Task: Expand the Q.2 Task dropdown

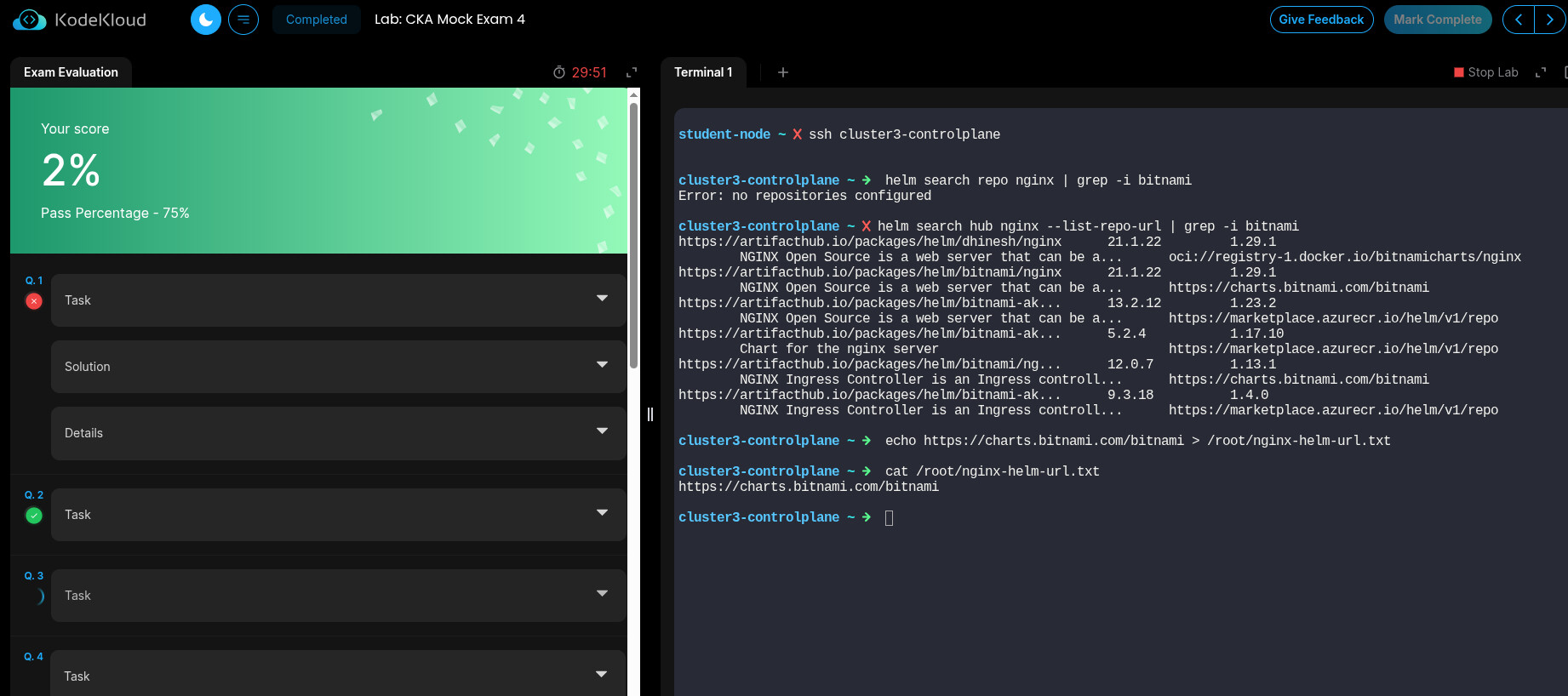Action: tap(339, 515)
